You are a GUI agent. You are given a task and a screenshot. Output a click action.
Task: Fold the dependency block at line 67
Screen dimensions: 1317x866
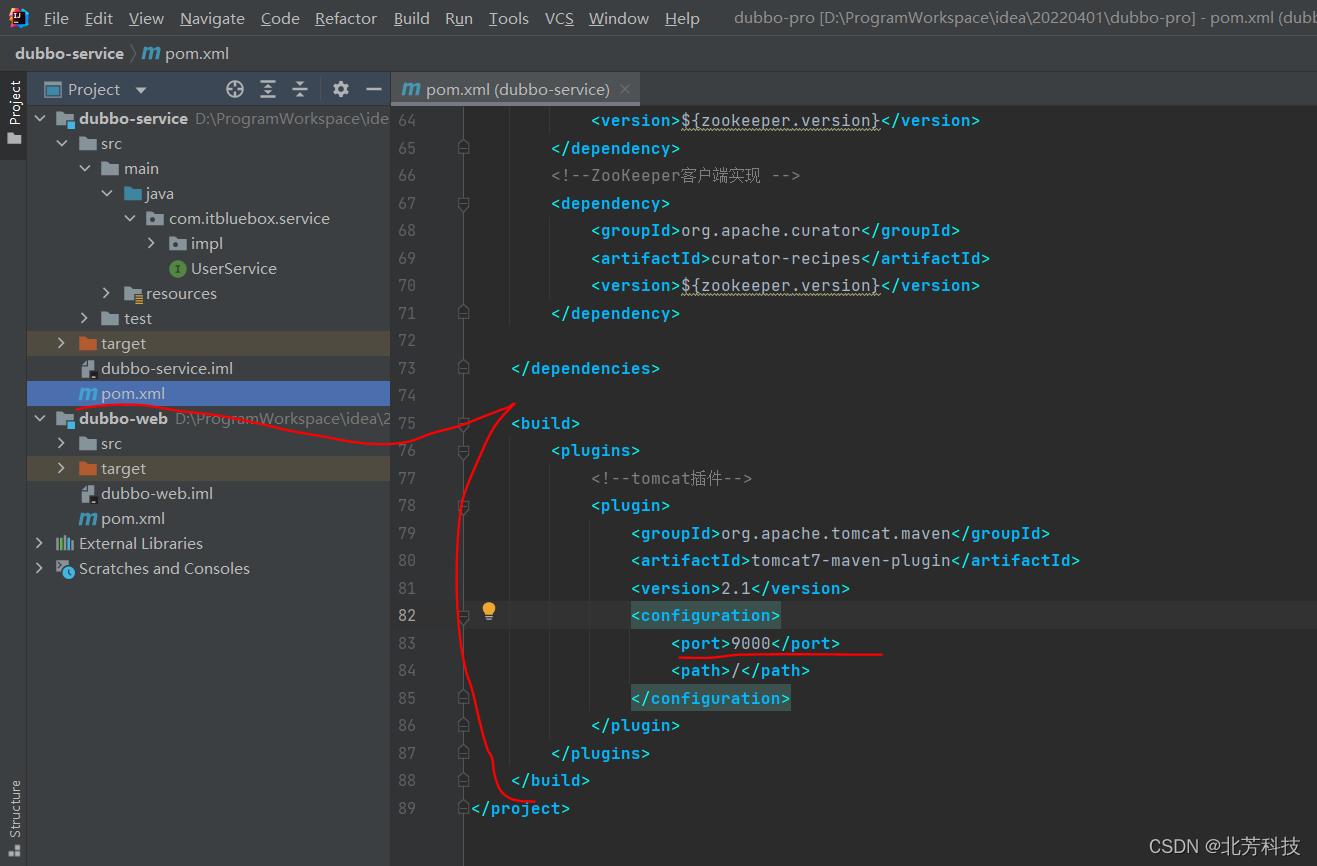point(463,203)
